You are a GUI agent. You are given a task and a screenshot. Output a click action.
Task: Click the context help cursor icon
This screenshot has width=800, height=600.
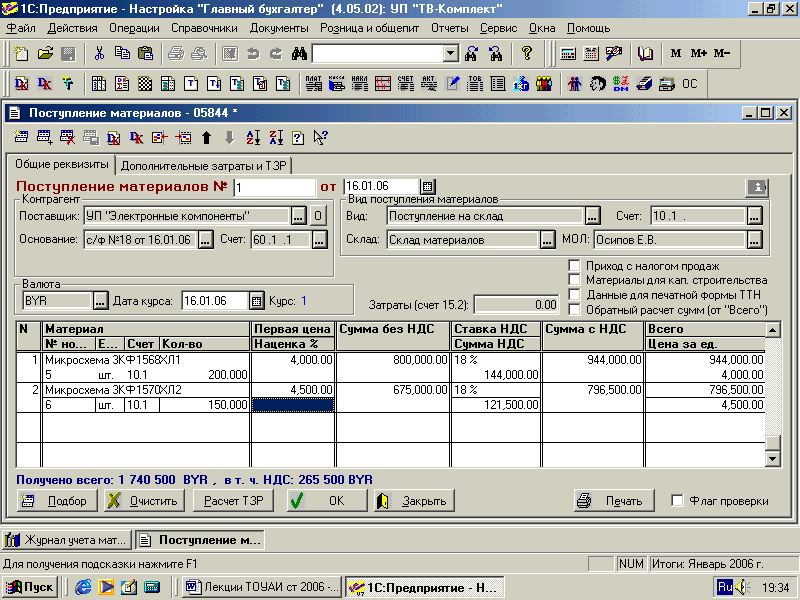[321, 137]
